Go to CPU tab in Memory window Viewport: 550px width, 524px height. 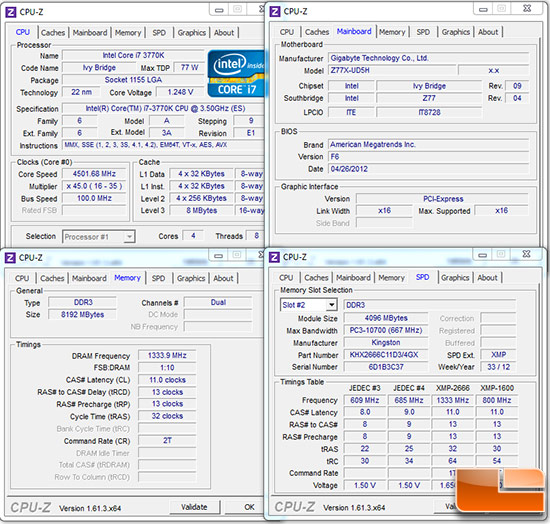[x=22, y=278]
